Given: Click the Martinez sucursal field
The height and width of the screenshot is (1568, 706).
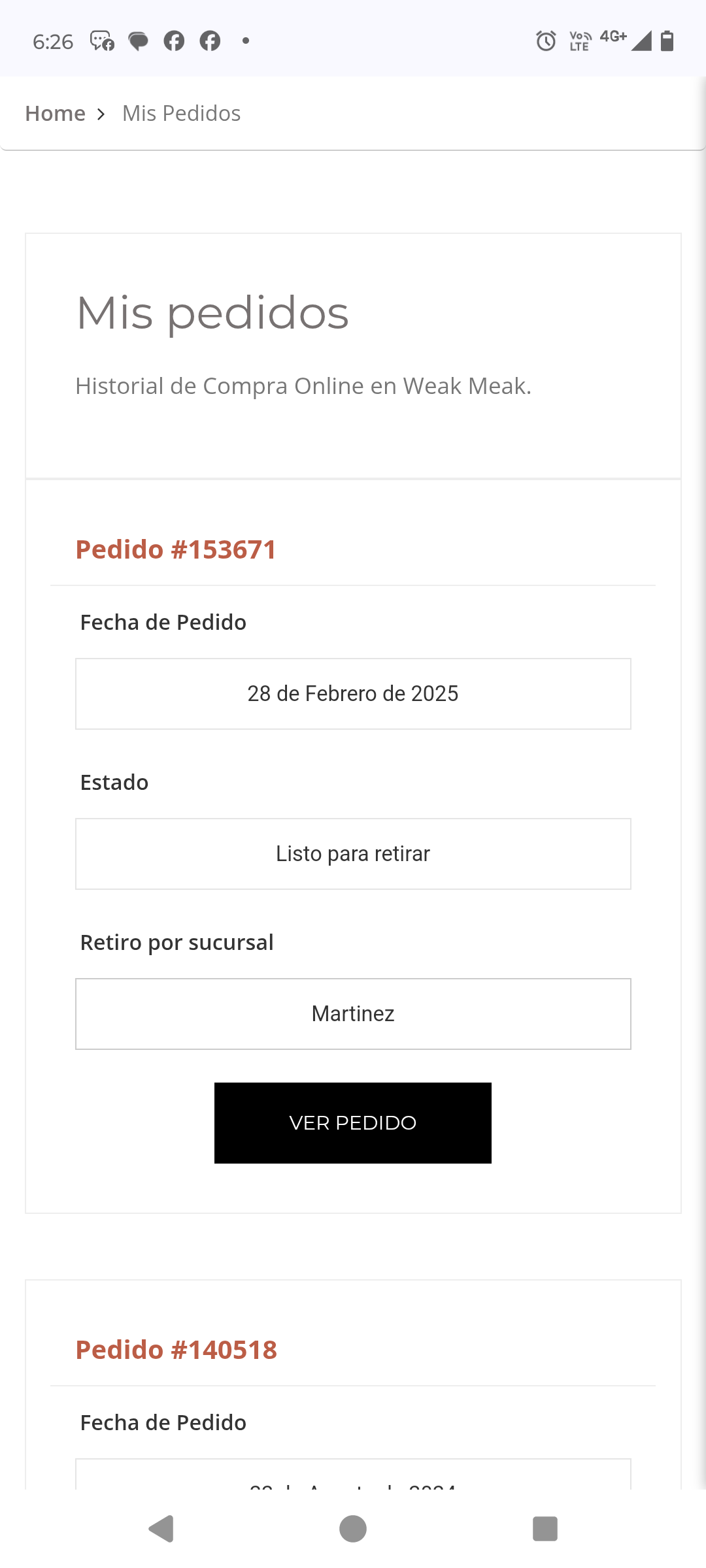Looking at the screenshot, I should tap(353, 1014).
